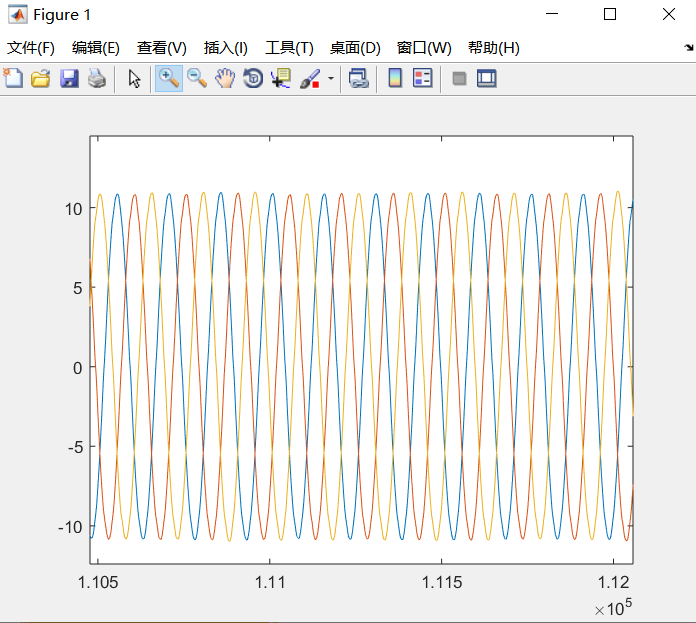Click the New Figure icon

[x=13, y=79]
